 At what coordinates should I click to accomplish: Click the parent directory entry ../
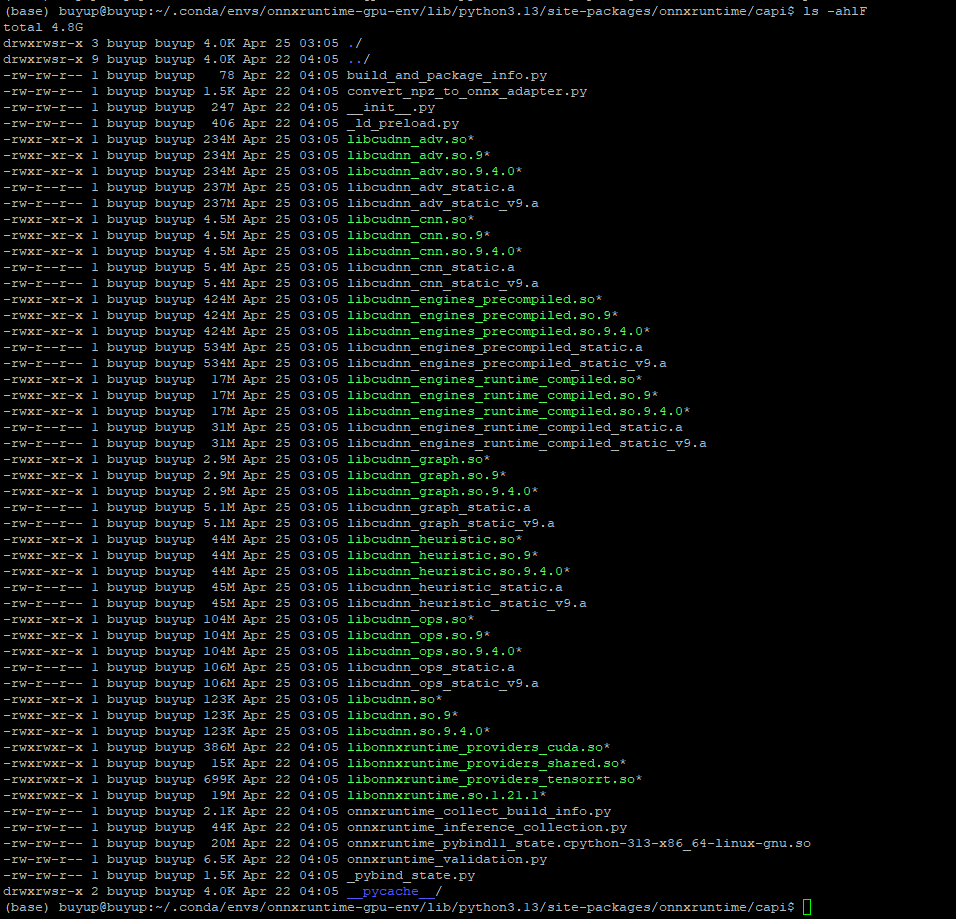point(353,59)
